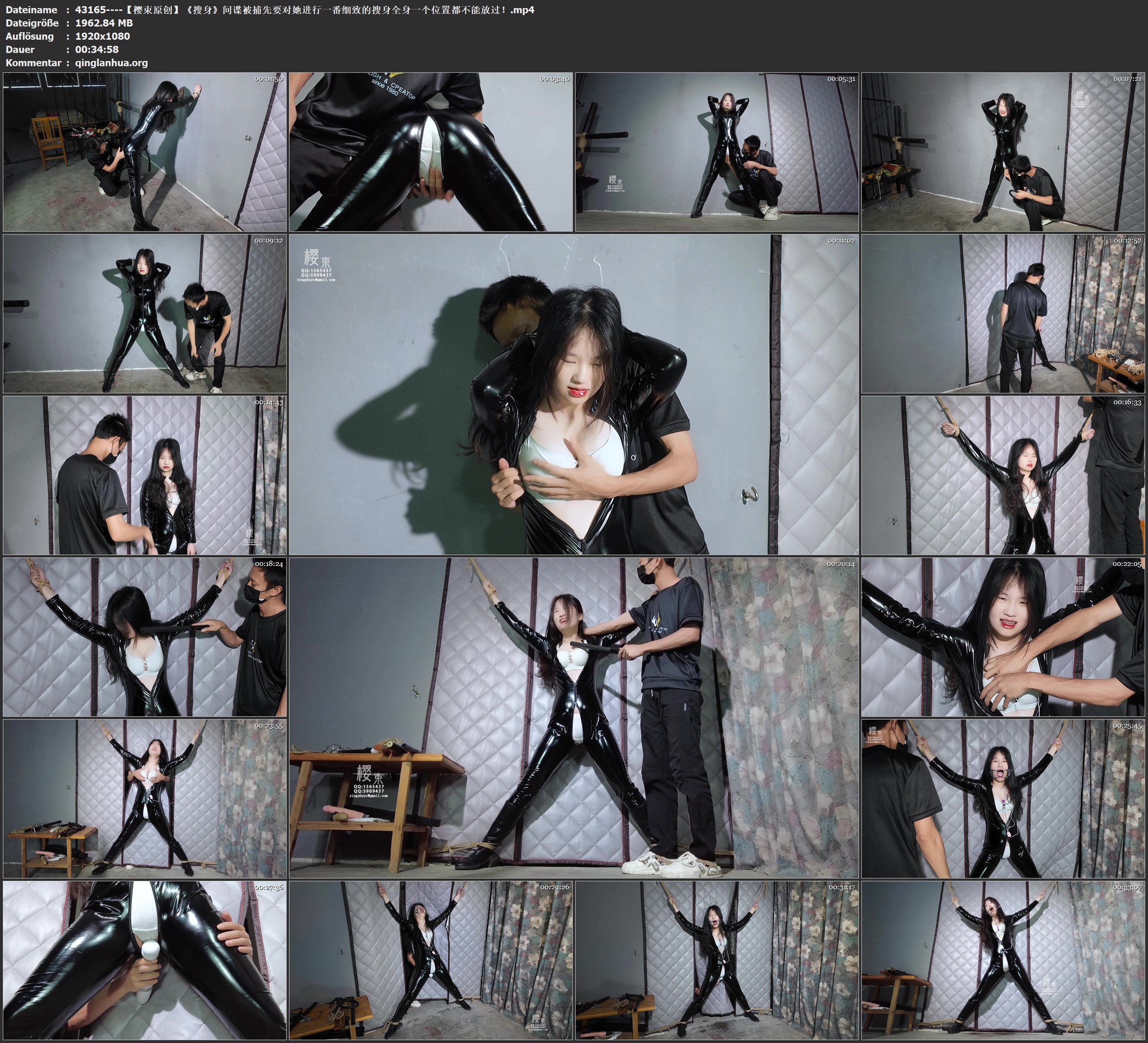Click the 1920x1080 resolution value
The image size is (1148, 1043).
point(103,36)
